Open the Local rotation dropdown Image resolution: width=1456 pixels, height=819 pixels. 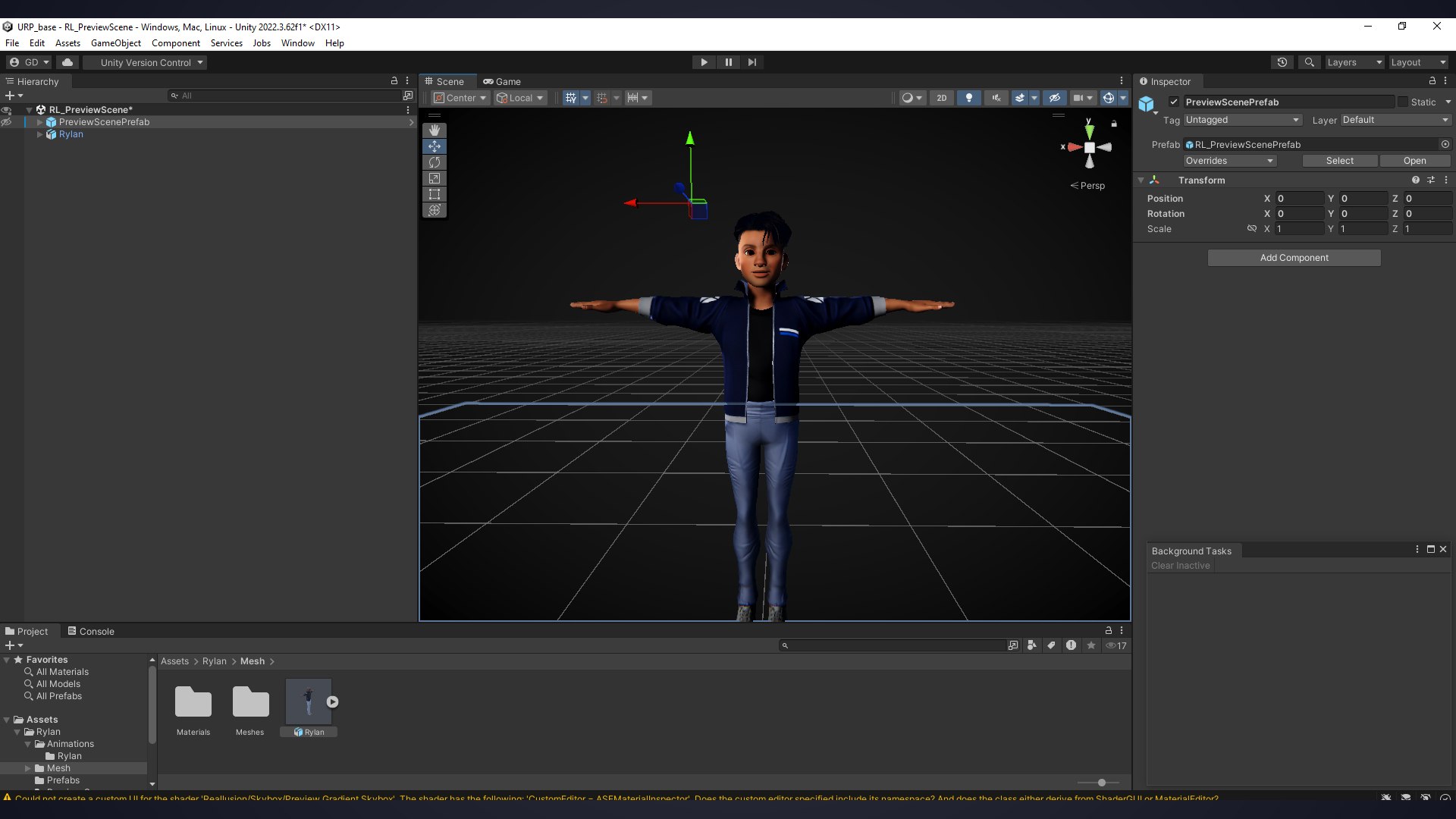pyautogui.click(x=520, y=98)
